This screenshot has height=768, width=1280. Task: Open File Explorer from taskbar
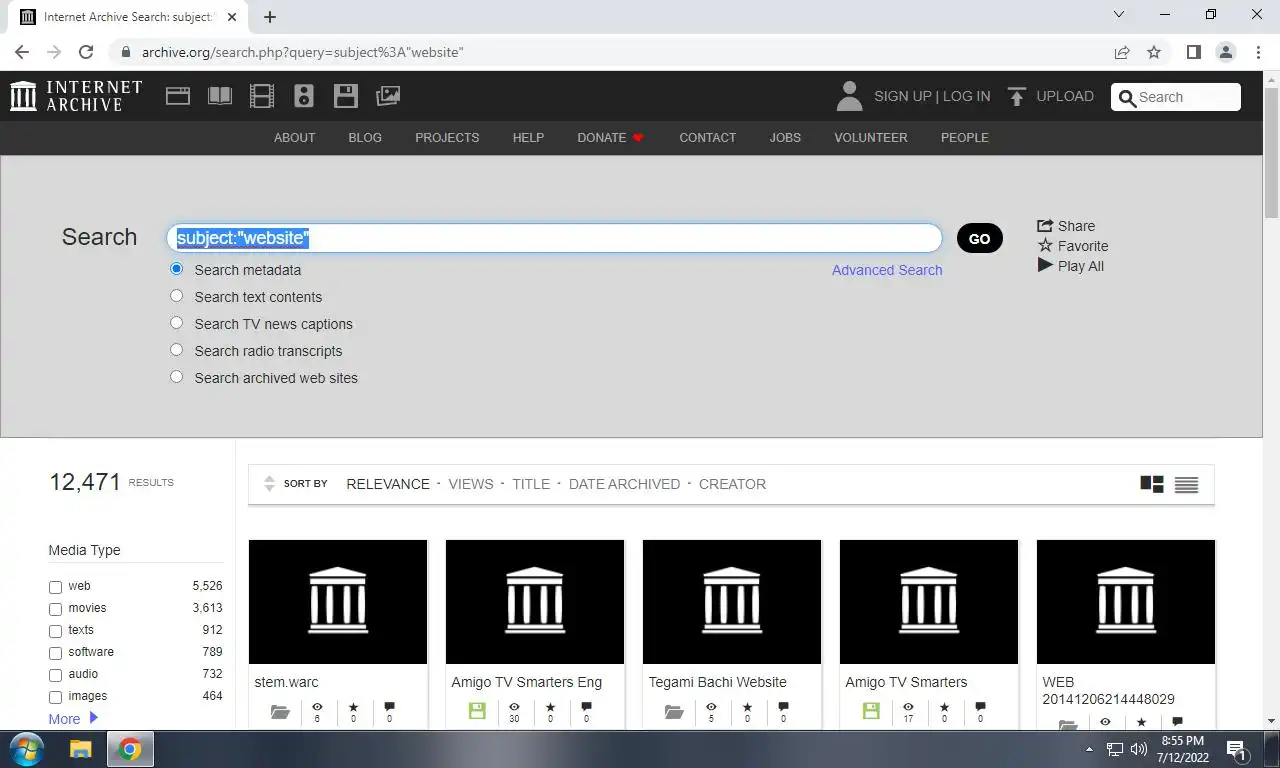(x=81, y=749)
